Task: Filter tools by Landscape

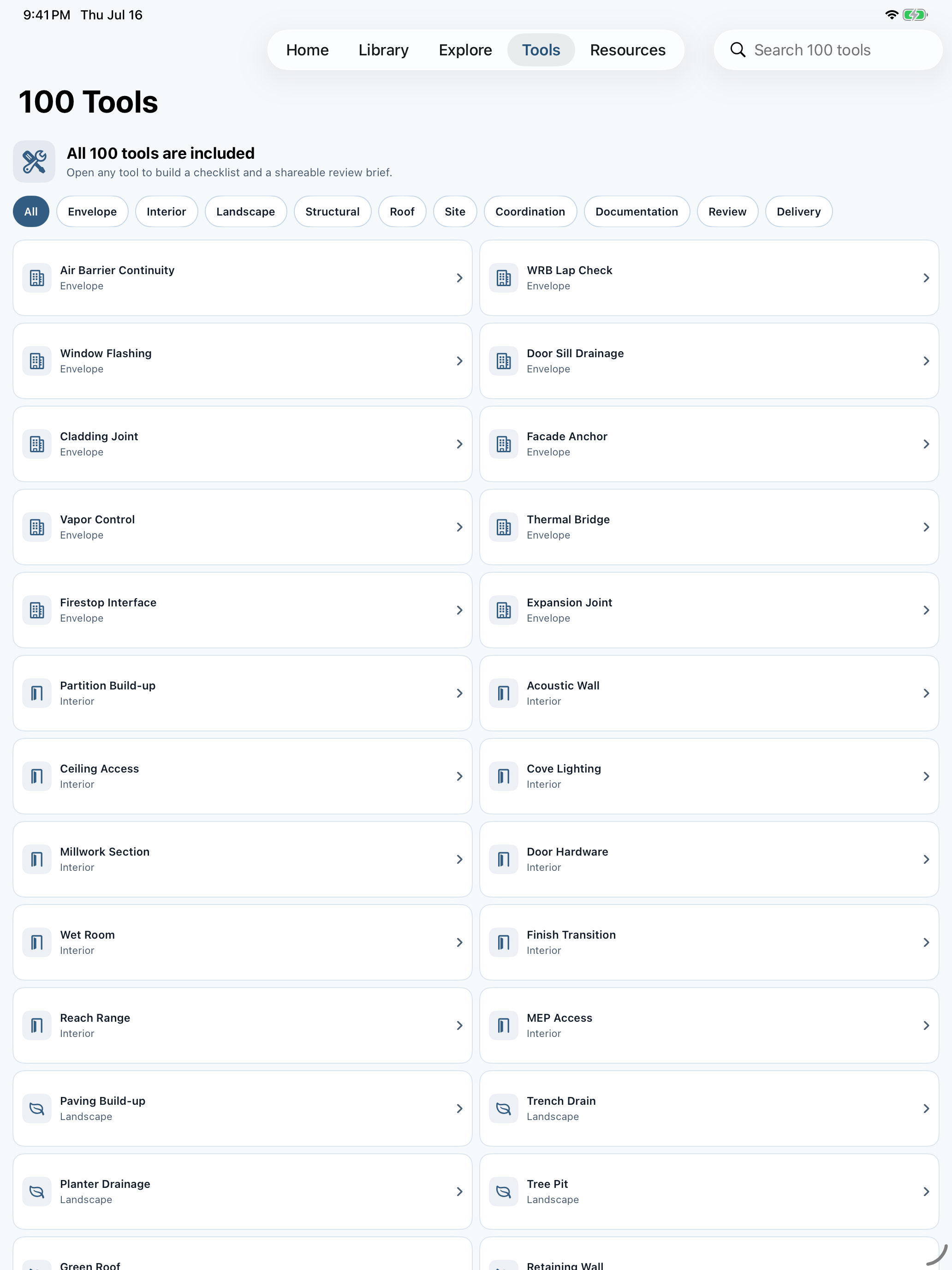Action: (x=245, y=211)
